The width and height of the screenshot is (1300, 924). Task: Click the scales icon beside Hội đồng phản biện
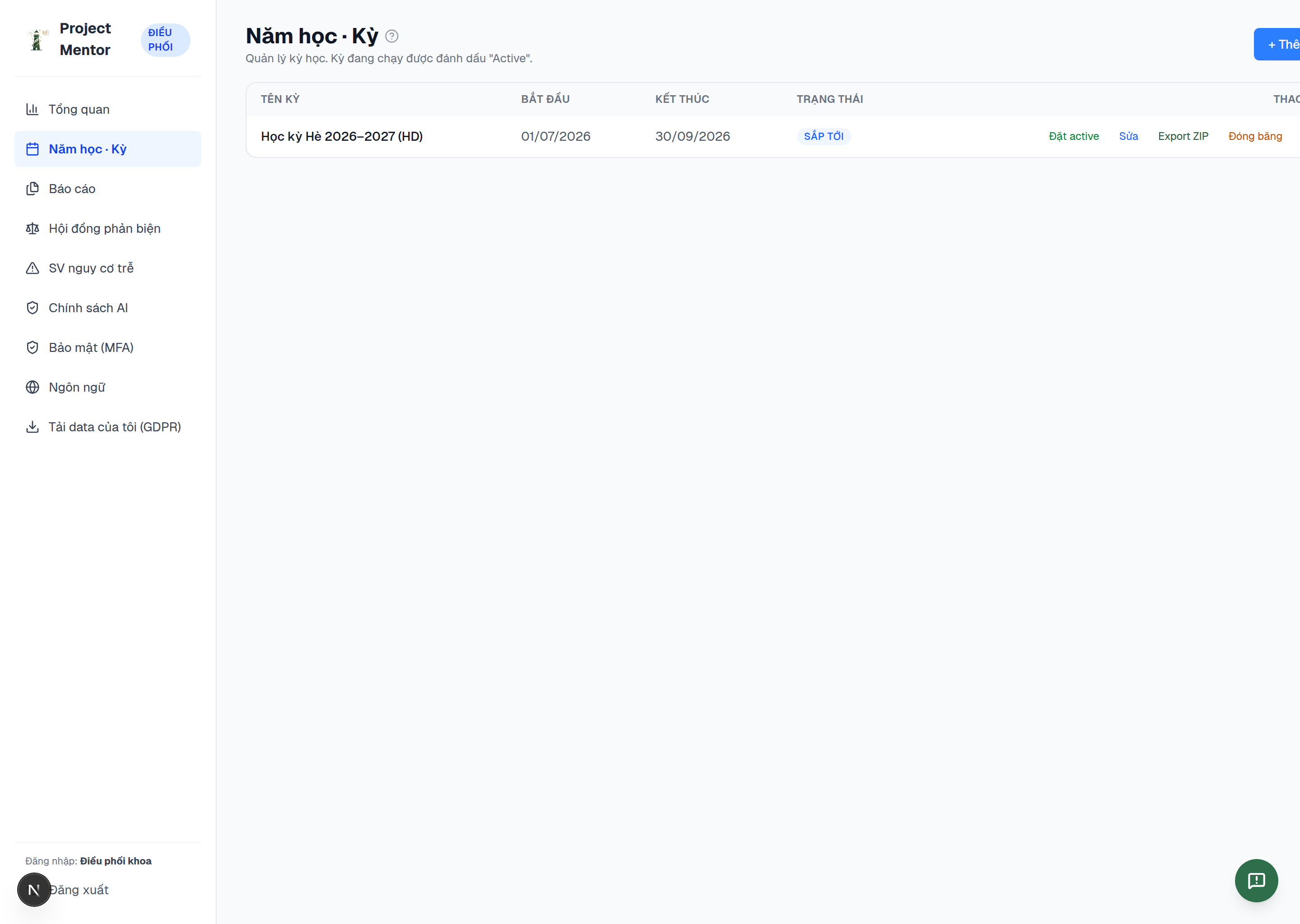click(x=32, y=229)
